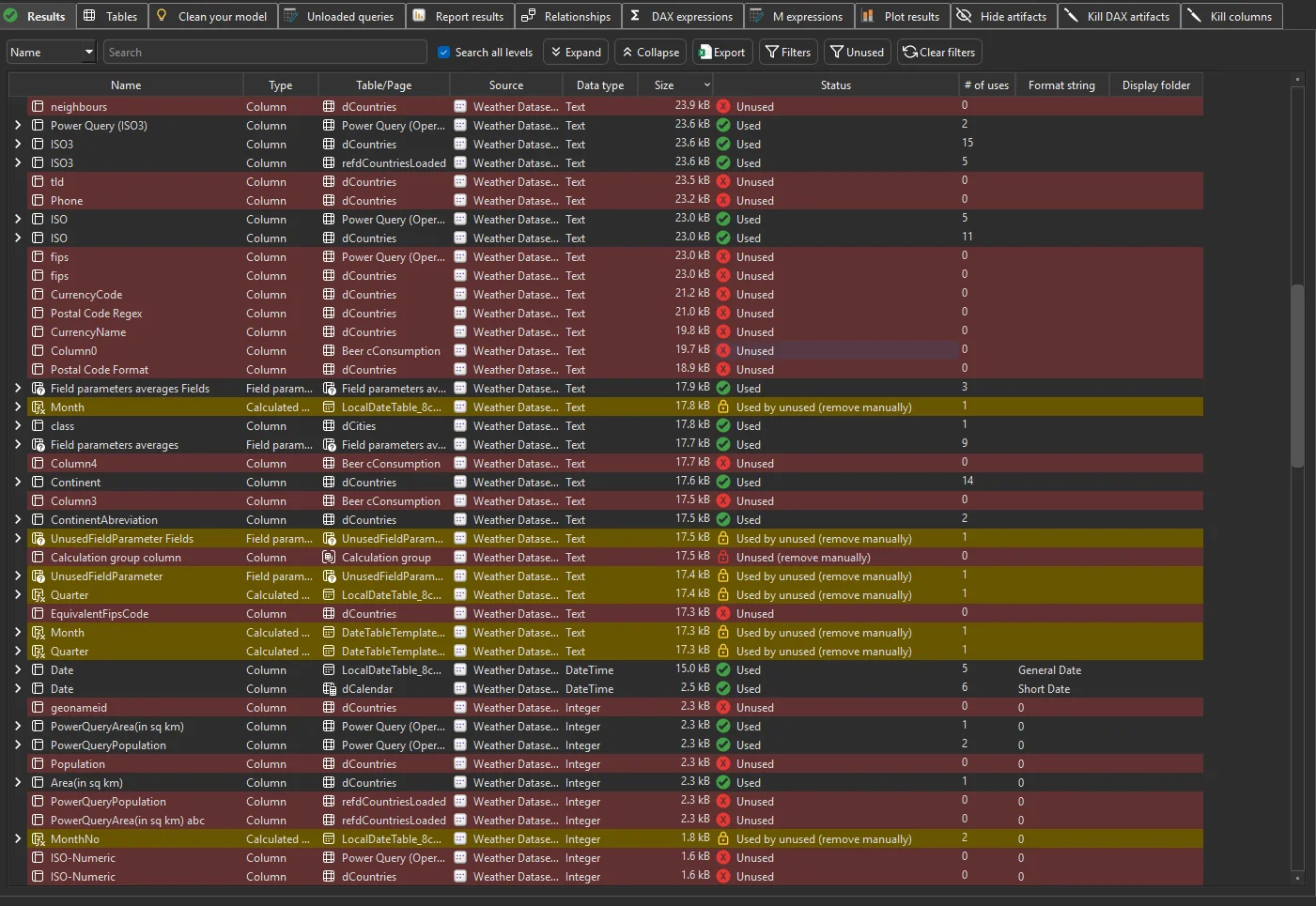Switch to the Tables tab
This screenshot has width=1316, height=906.
point(110,16)
